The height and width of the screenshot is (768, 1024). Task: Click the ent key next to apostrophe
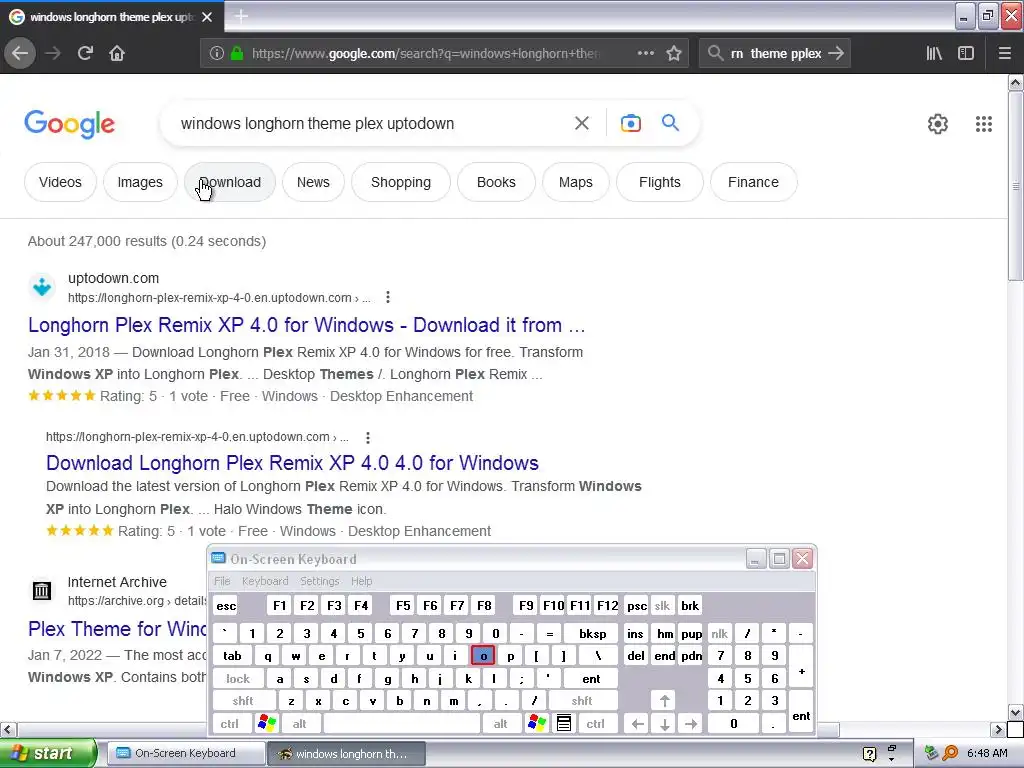point(591,679)
